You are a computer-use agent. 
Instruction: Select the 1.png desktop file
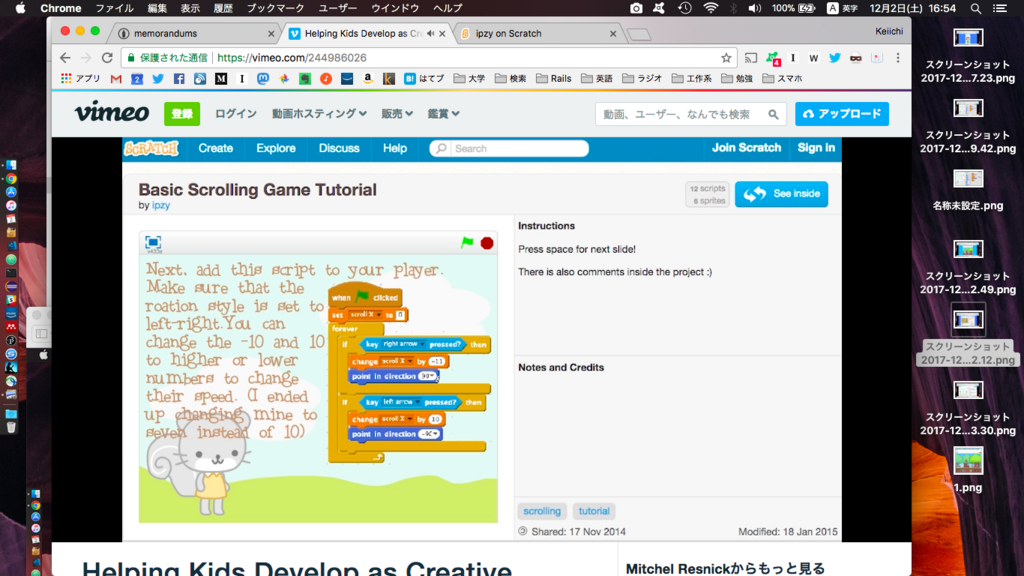(x=968, y=470)
